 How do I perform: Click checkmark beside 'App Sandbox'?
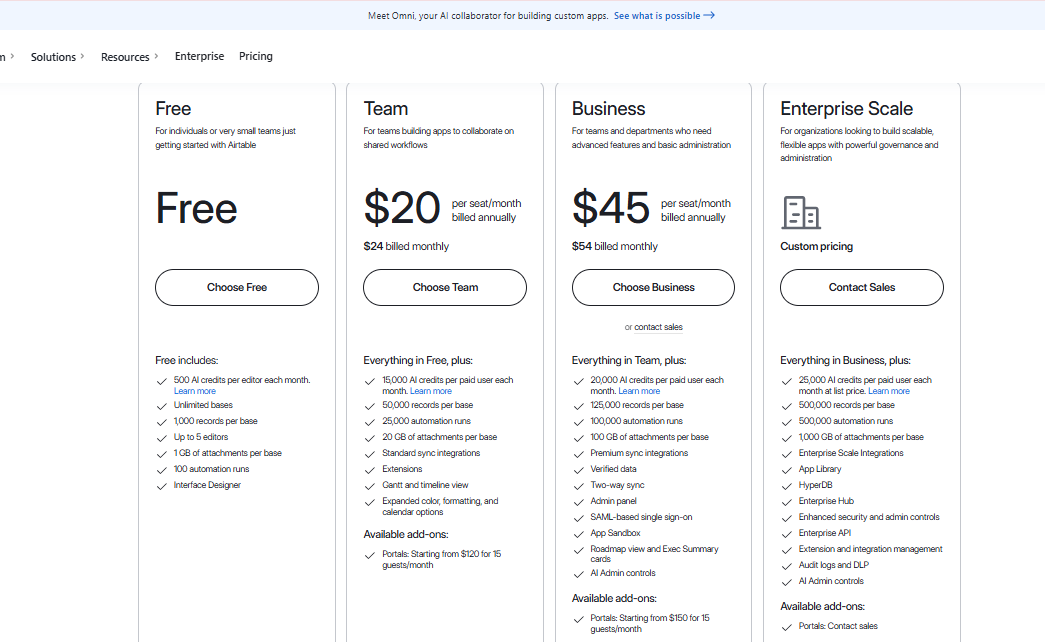578,534
